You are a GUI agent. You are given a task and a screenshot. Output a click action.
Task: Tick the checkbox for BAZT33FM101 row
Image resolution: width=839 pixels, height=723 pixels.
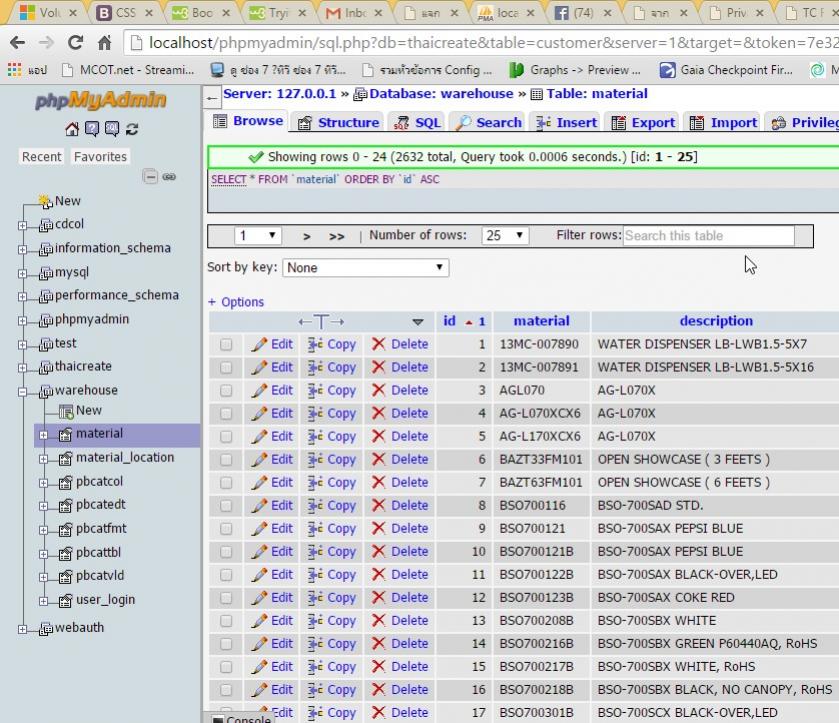(x=226, y=459)
